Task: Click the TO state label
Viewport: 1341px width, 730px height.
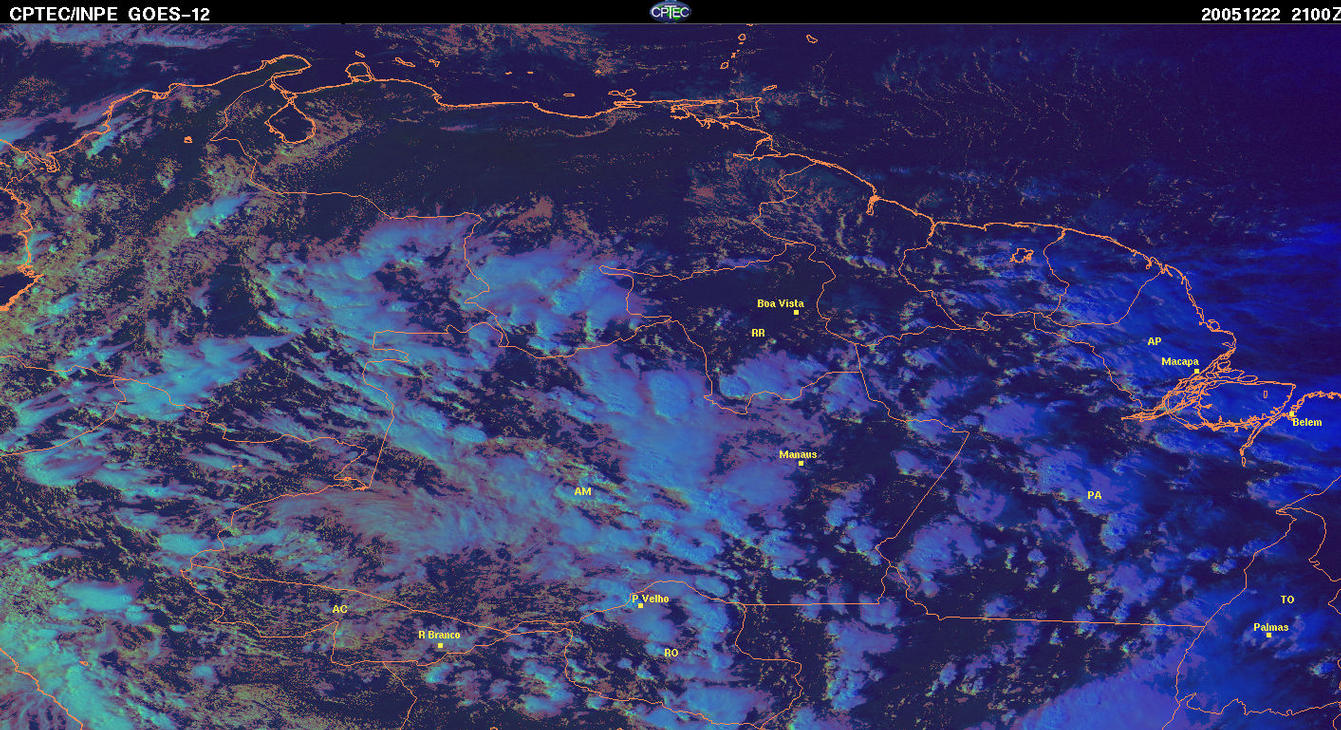Action: point(1287,599)
